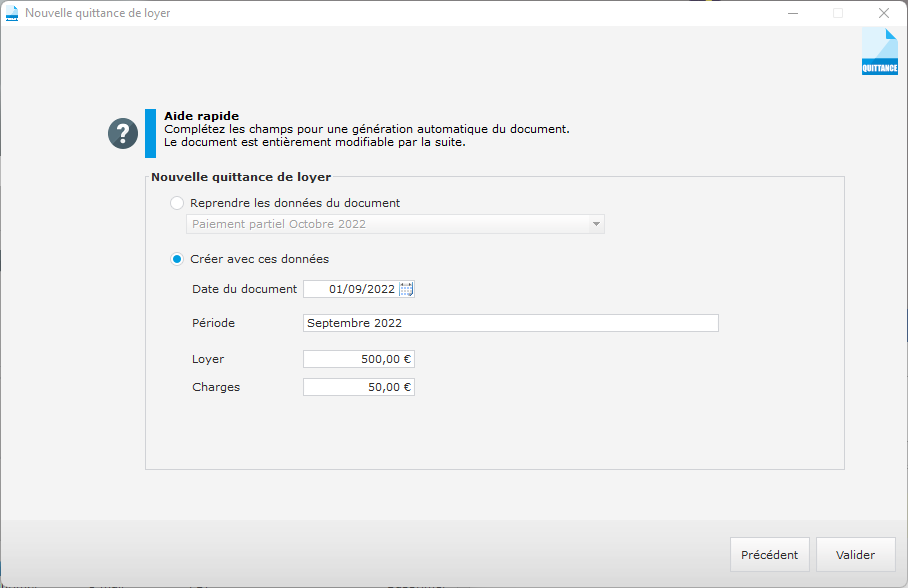The width and height of the screenshot is (908, 588).
Task: Validate the form with Valider
Action: coord(855,554)
